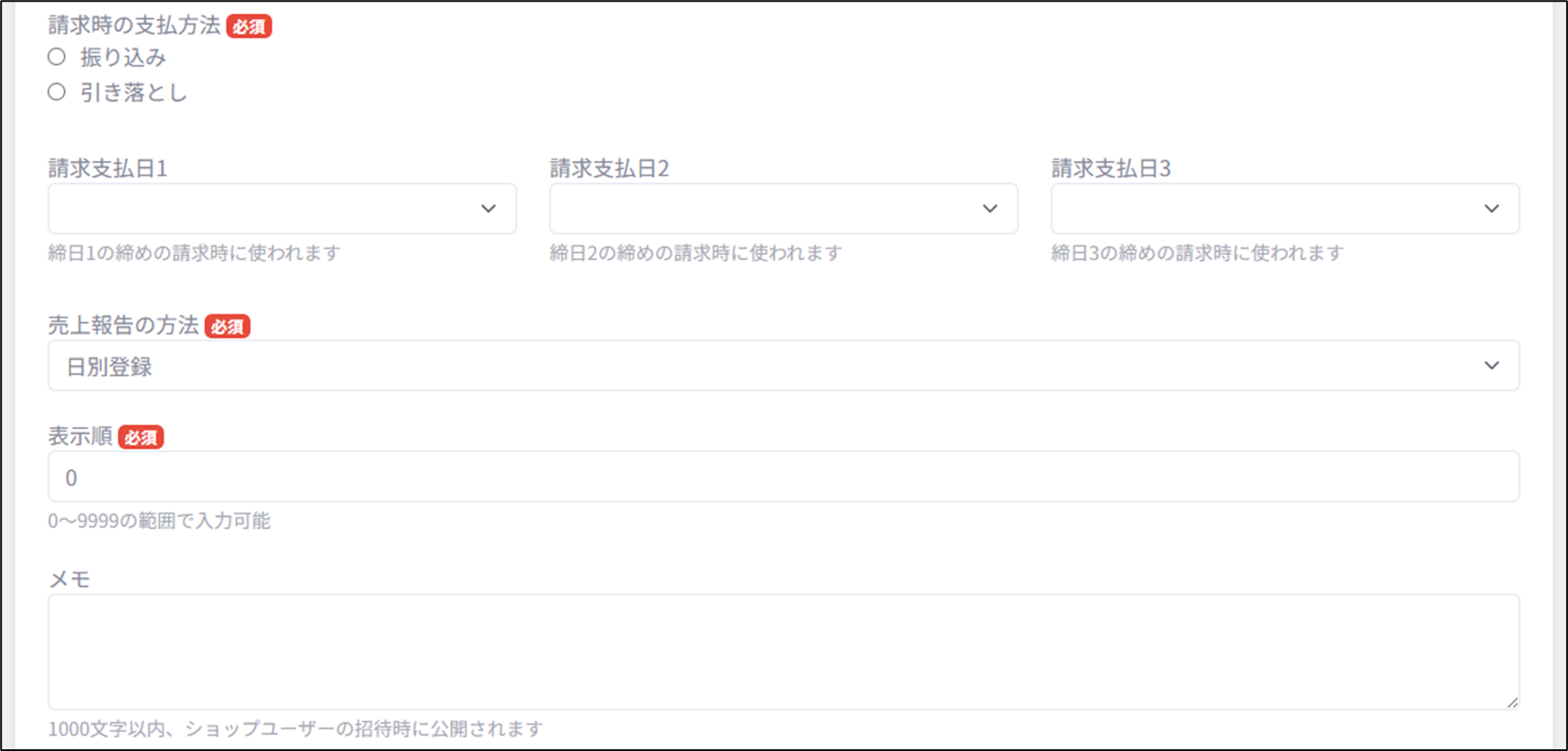Viewport: 1568px width, 751px height.
Task: Click the 請求支払日1 field label
Action: 108,168
